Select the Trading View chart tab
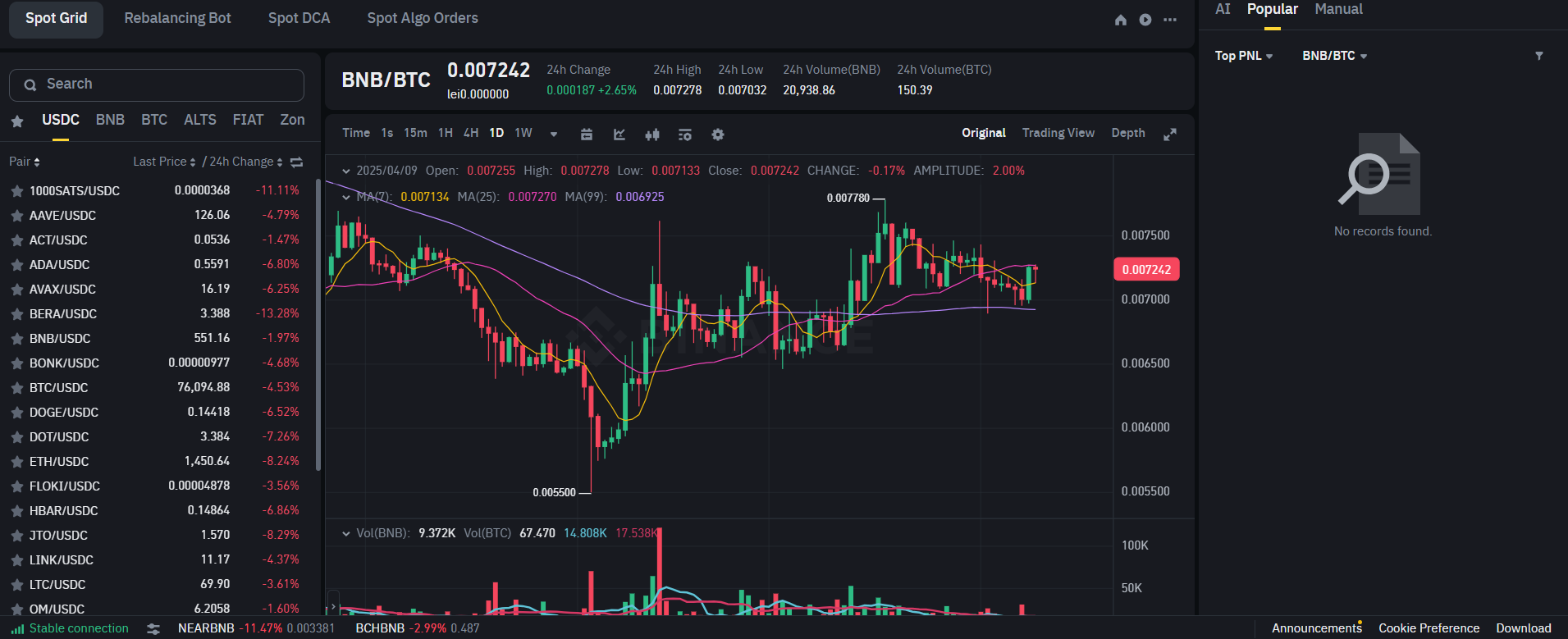Image resolution: width=1568 pixels, height=639 pixels. click(1058, 133)
